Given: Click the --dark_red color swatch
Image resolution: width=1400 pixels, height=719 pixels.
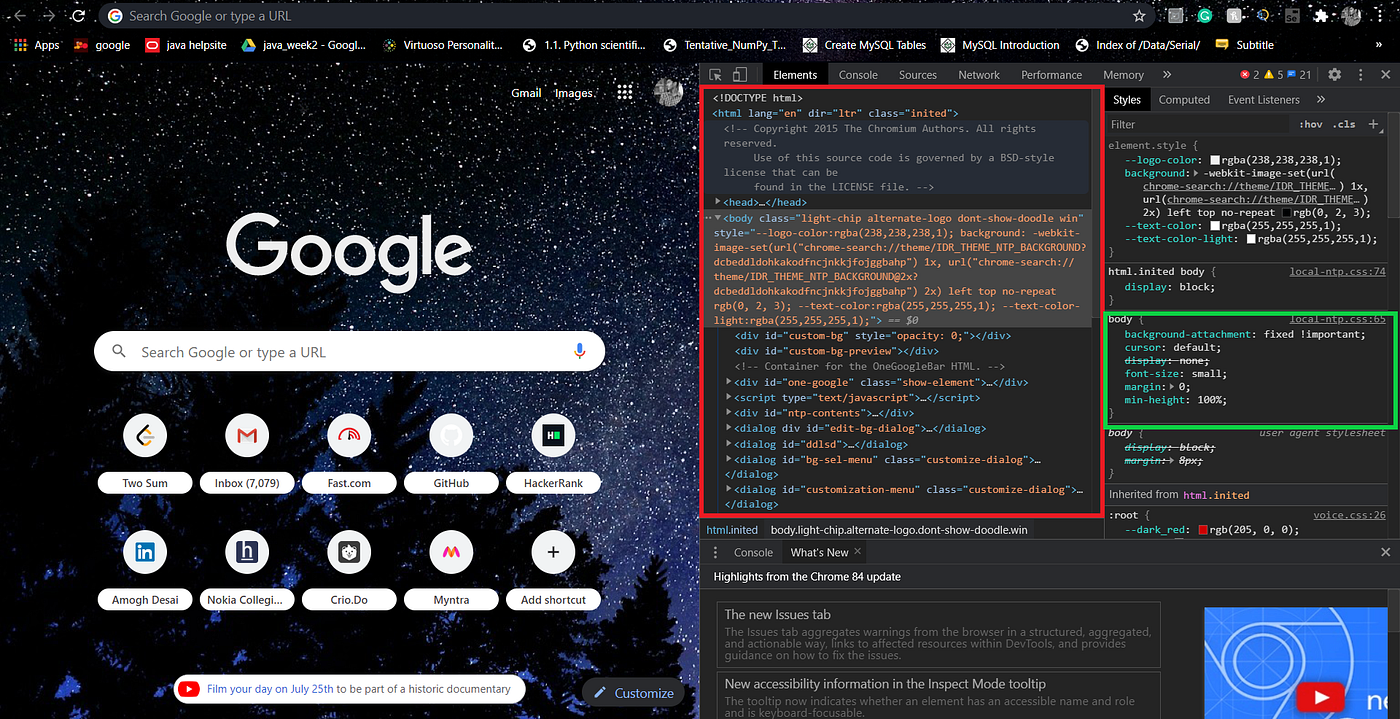Looking at the screenshot, I should point(1203,530).
